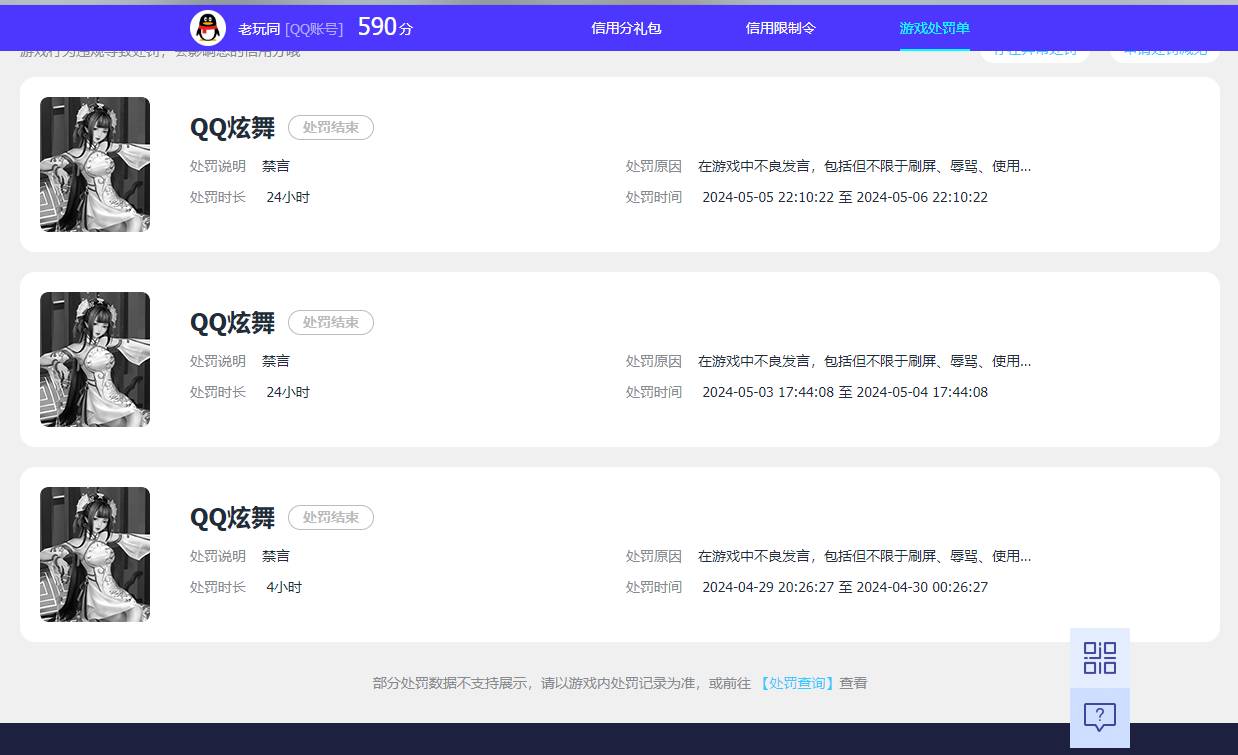
Task: Click the third QQ炫舞 game thumbnail
Action: tap(95, 553)
